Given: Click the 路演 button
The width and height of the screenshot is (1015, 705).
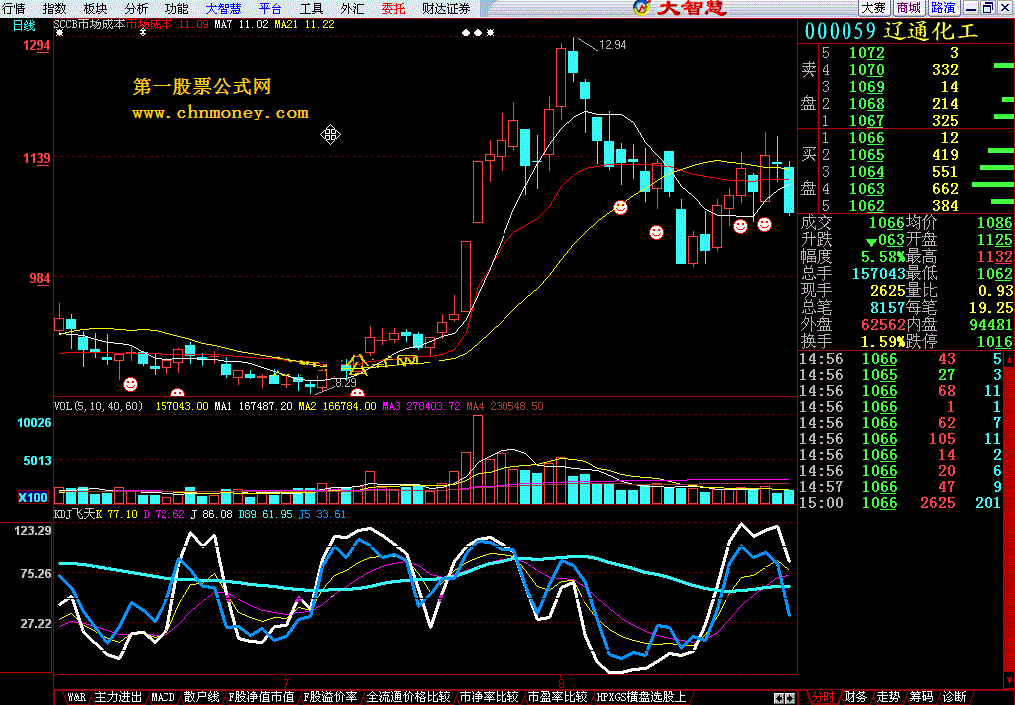Looking at the screenshot, I should click(943, 8).
